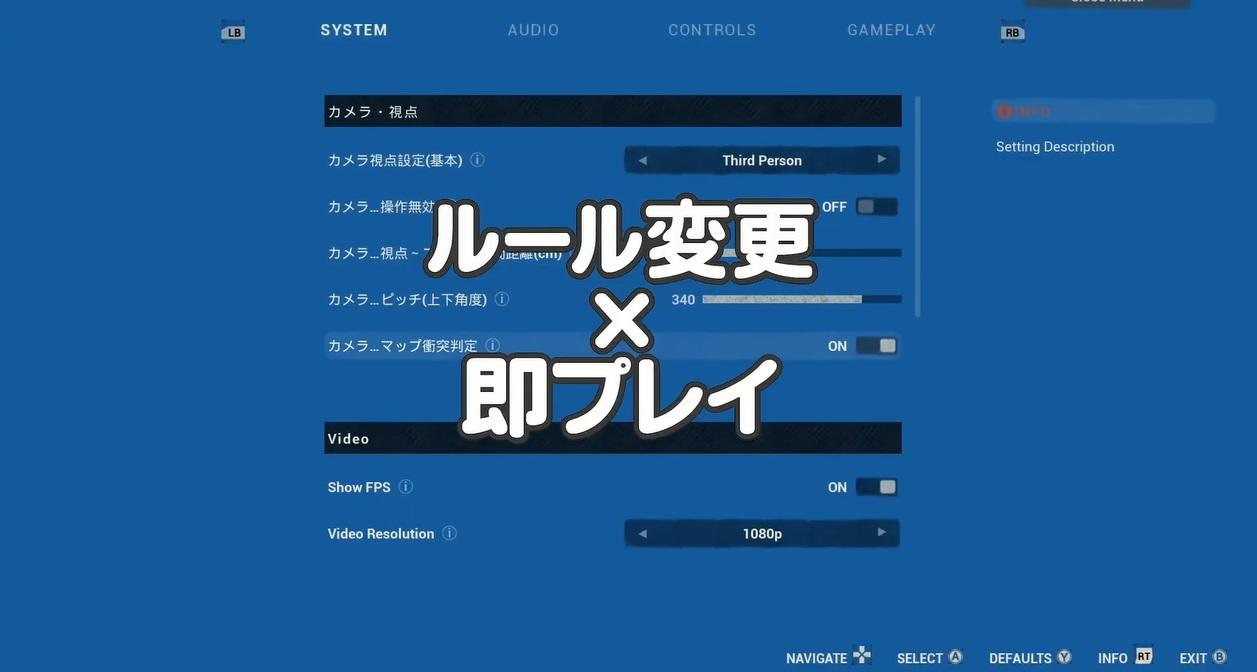Viewport: 1257px width, 672px height.
Task: Disable the カメラ…マップ衝突判定 switch
Action: click(x=876, y=346)
